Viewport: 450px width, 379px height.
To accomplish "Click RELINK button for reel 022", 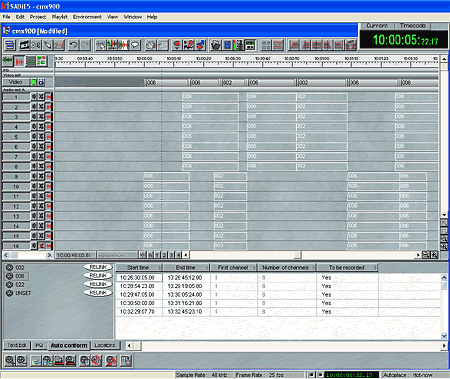I will click(x=98, y=284).
